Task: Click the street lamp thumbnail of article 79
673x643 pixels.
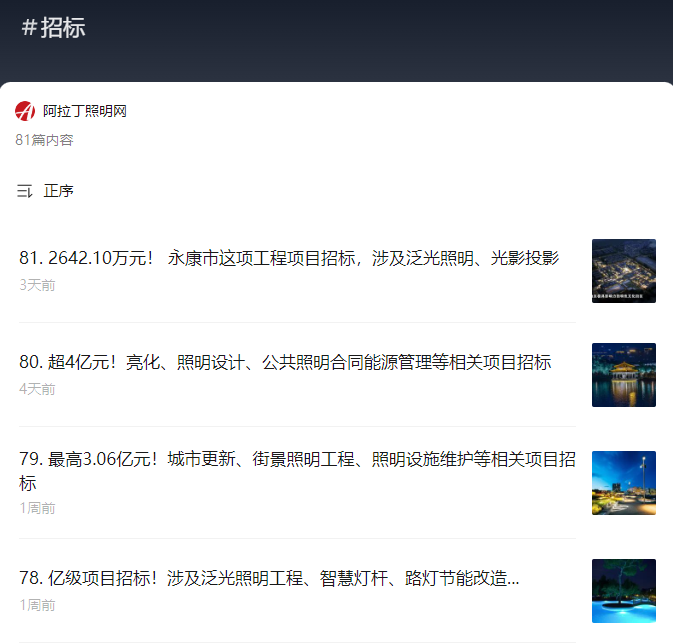Action: click(x=624, y=483)
